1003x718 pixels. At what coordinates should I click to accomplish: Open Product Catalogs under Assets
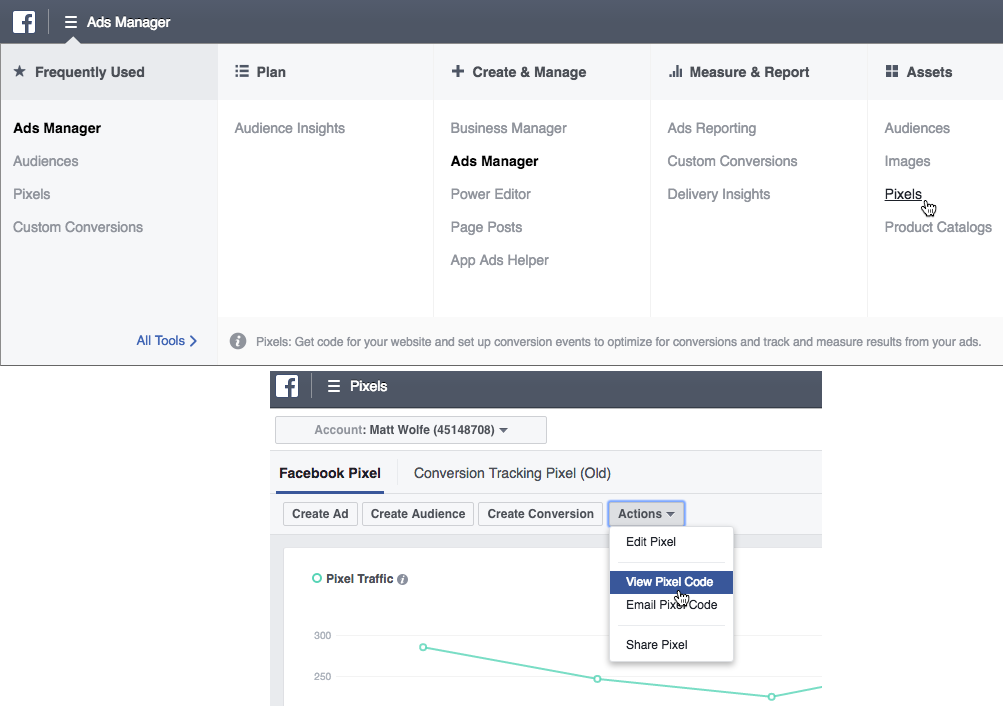pos(938,227)
